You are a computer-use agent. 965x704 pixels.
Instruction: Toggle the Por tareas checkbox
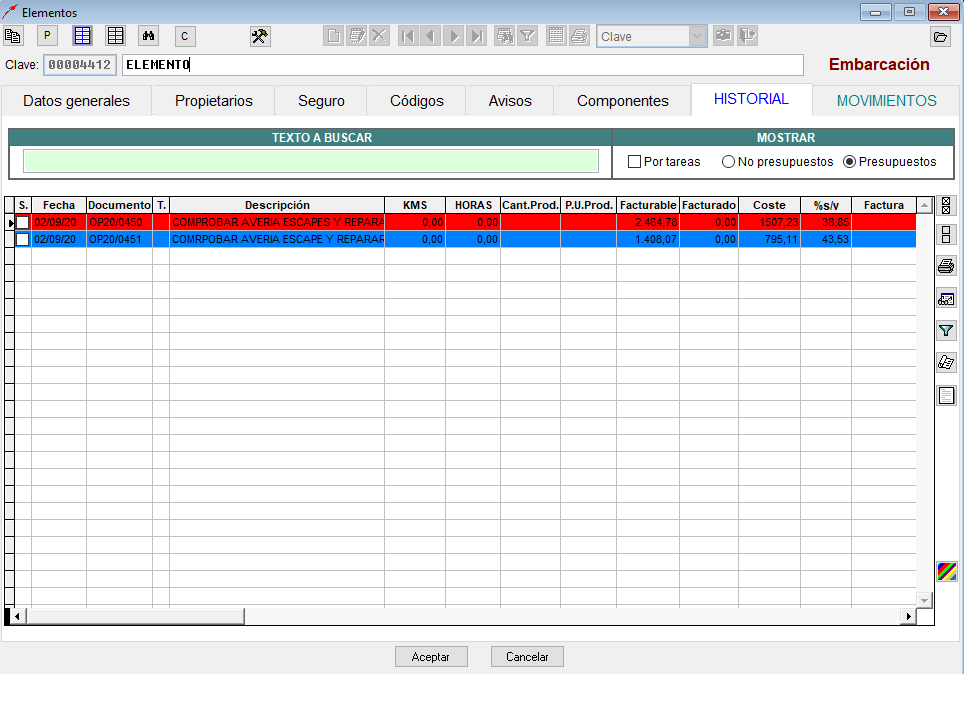[x=635, y=162]
